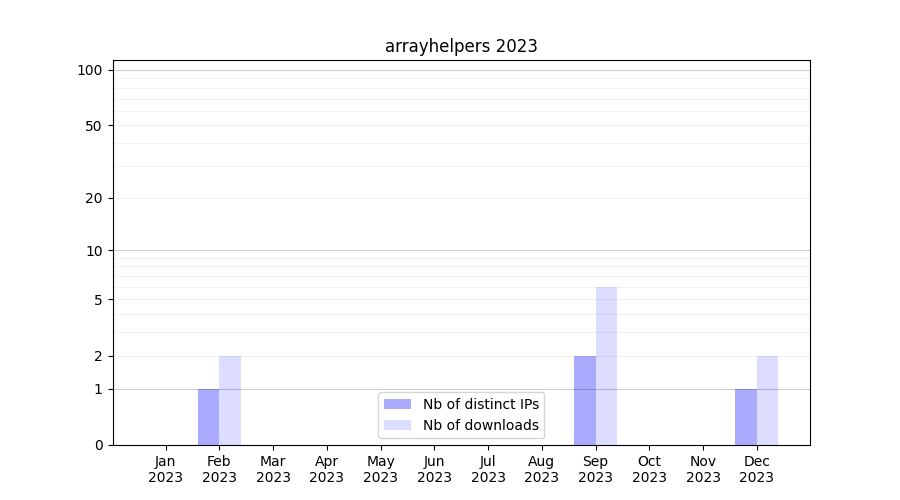This screenshot has width=900, height=500.
Task: Select the 'Nb of downloads' legend label
Action: point(480,425)
